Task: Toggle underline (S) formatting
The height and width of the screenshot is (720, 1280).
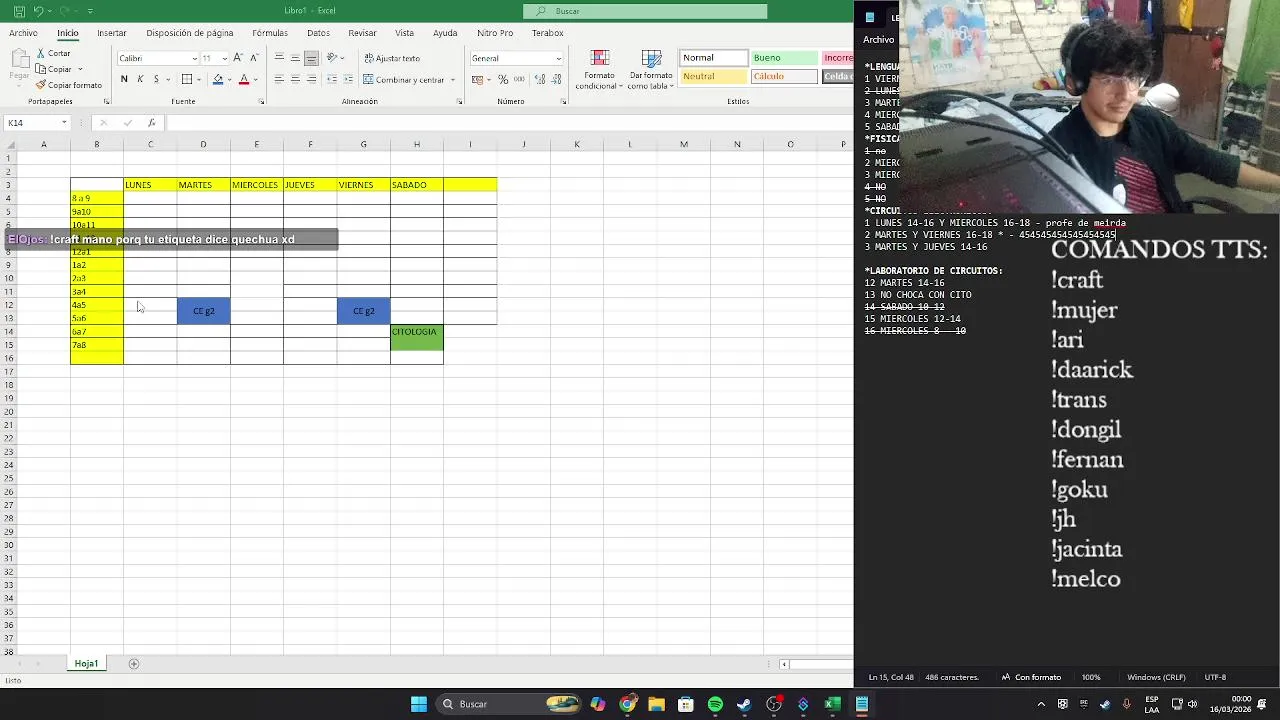Action: [156, 79]
